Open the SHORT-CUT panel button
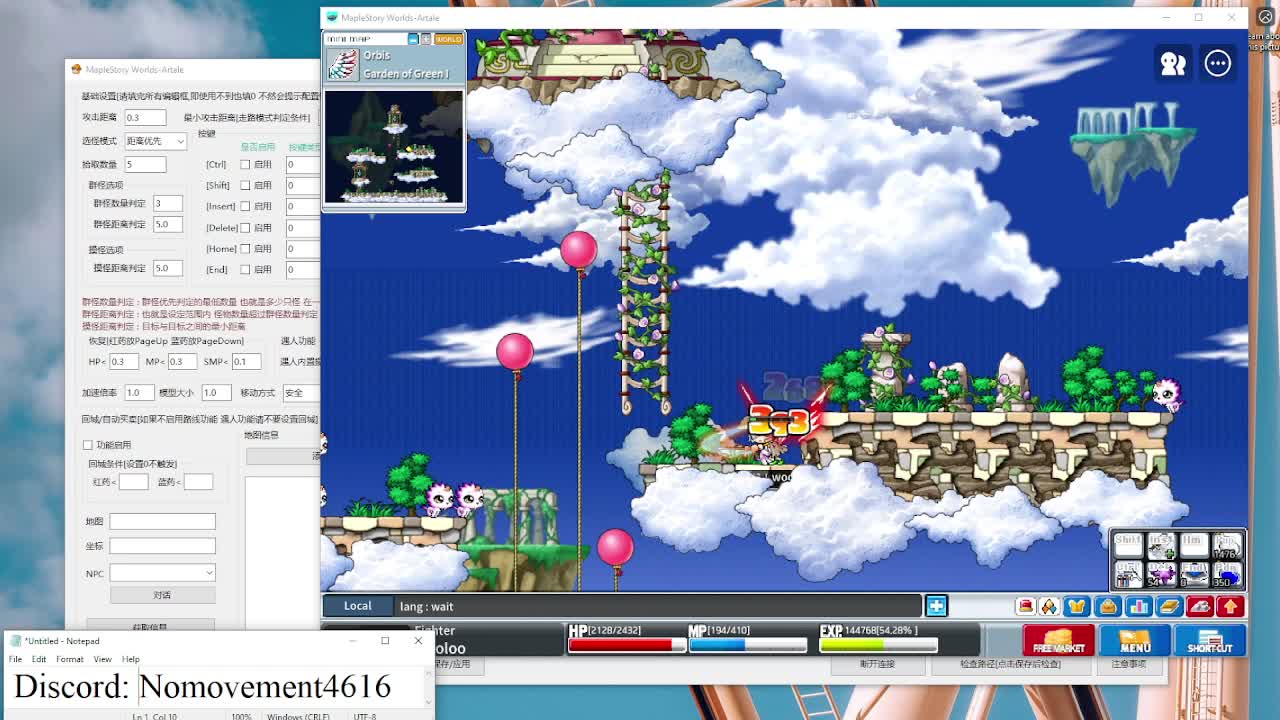 1210,640
